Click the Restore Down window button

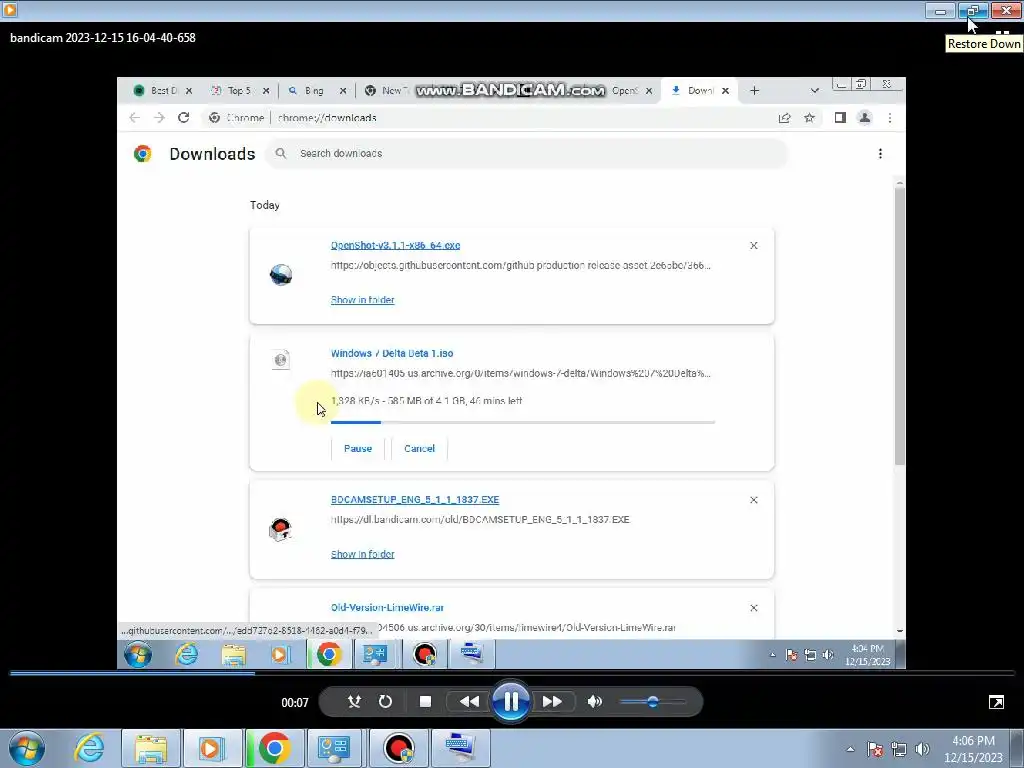click(973, 10)
